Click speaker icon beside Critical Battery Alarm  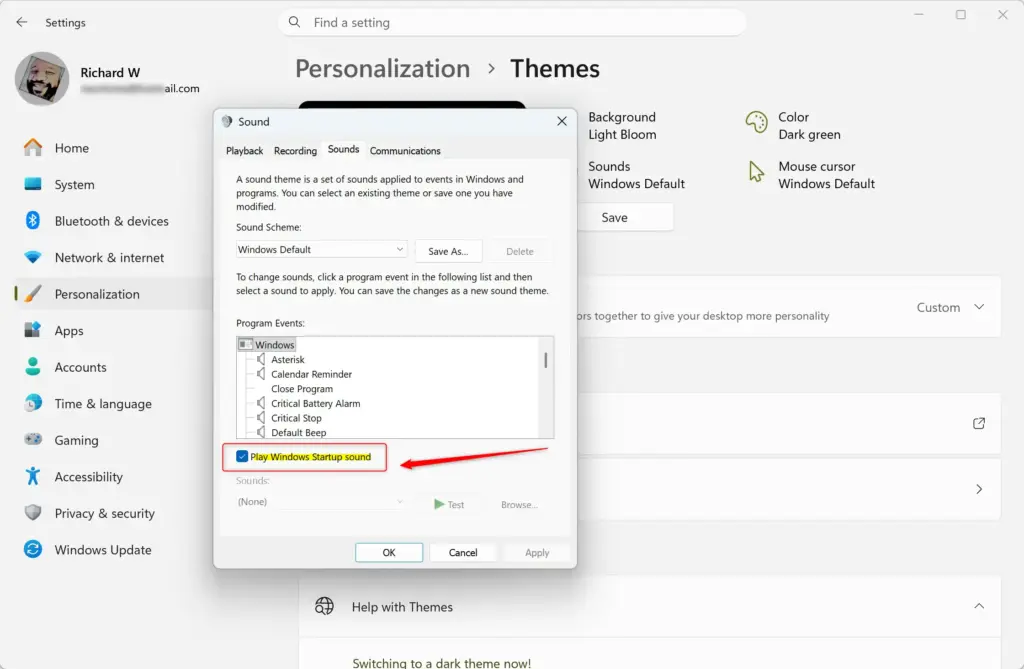(x=261, y=403)
